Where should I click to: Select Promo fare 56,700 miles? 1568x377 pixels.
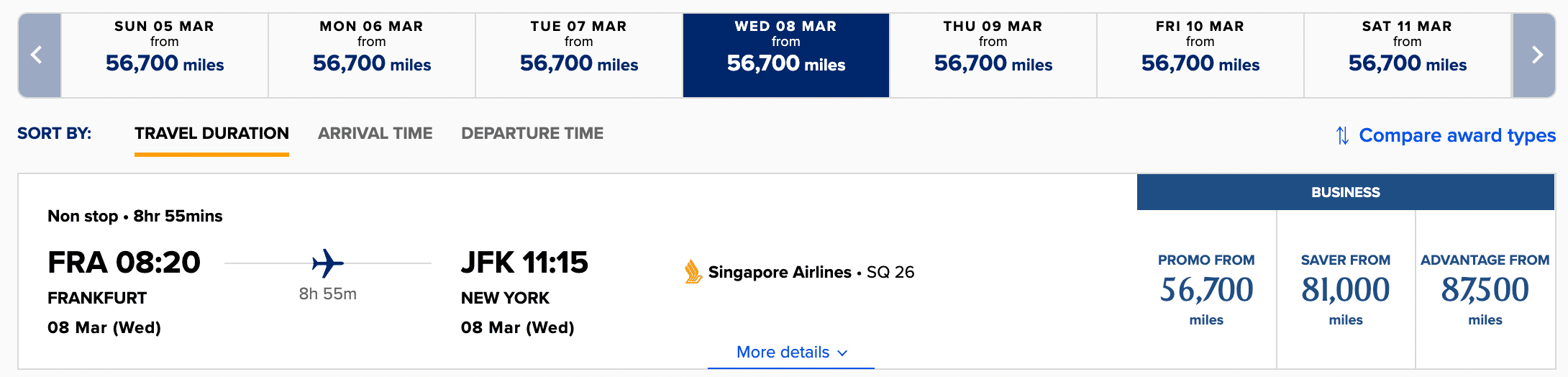tap(1206, 290)
